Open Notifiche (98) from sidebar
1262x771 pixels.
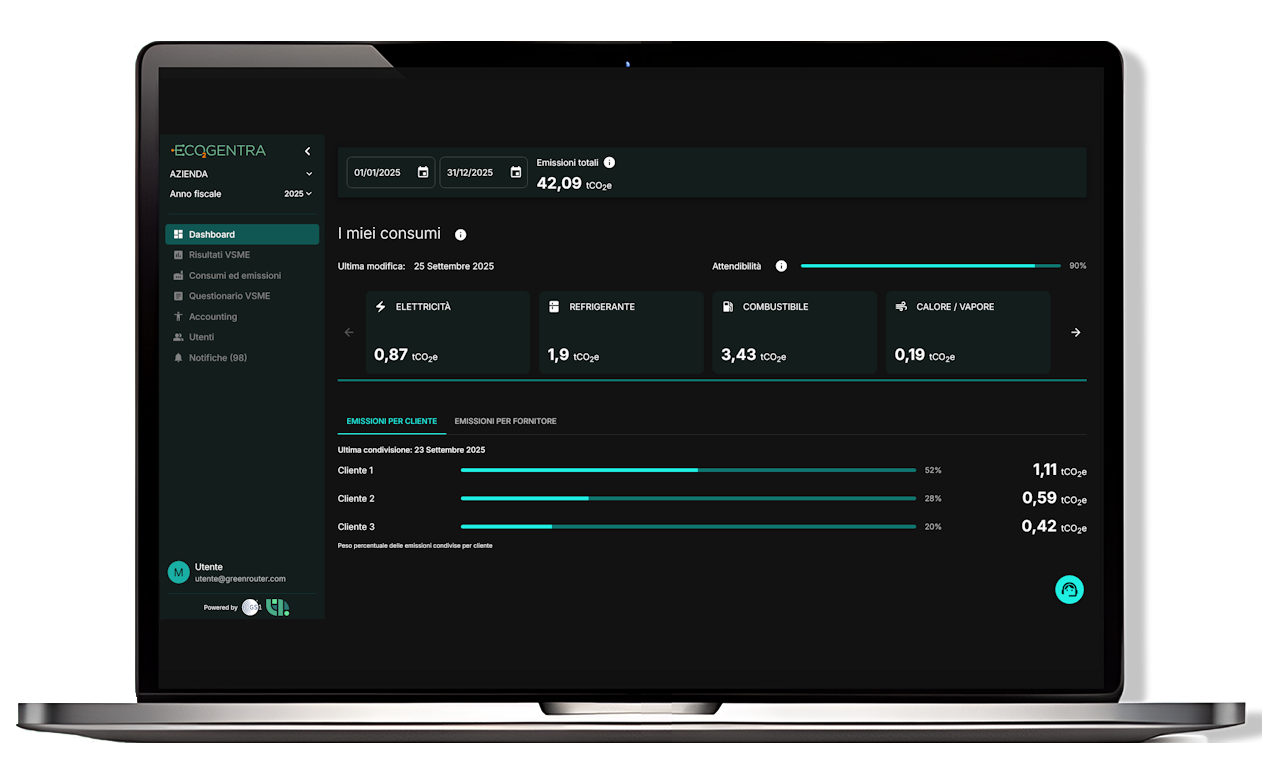(217, 358)
